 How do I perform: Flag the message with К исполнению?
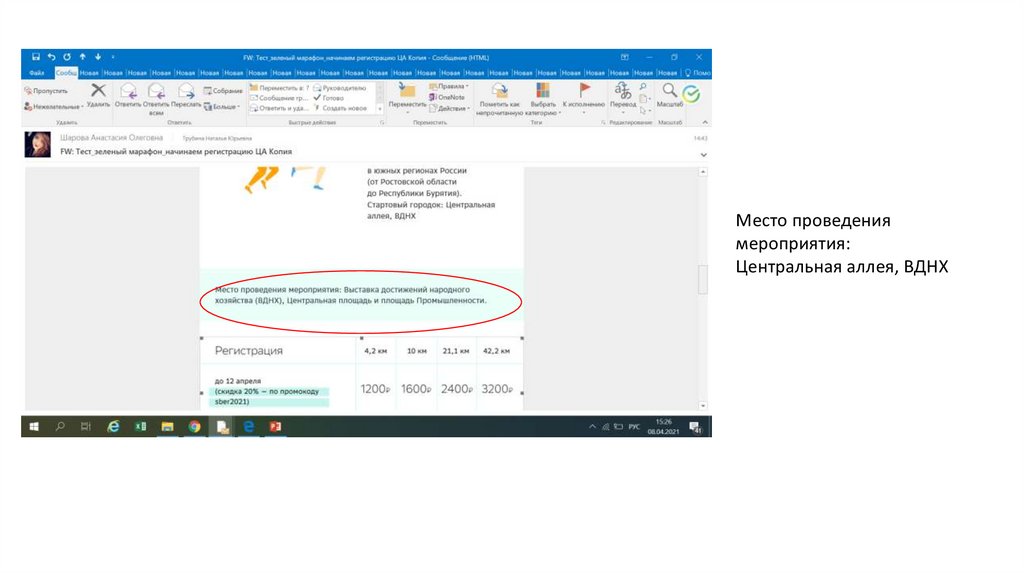(x=584, y=97)
